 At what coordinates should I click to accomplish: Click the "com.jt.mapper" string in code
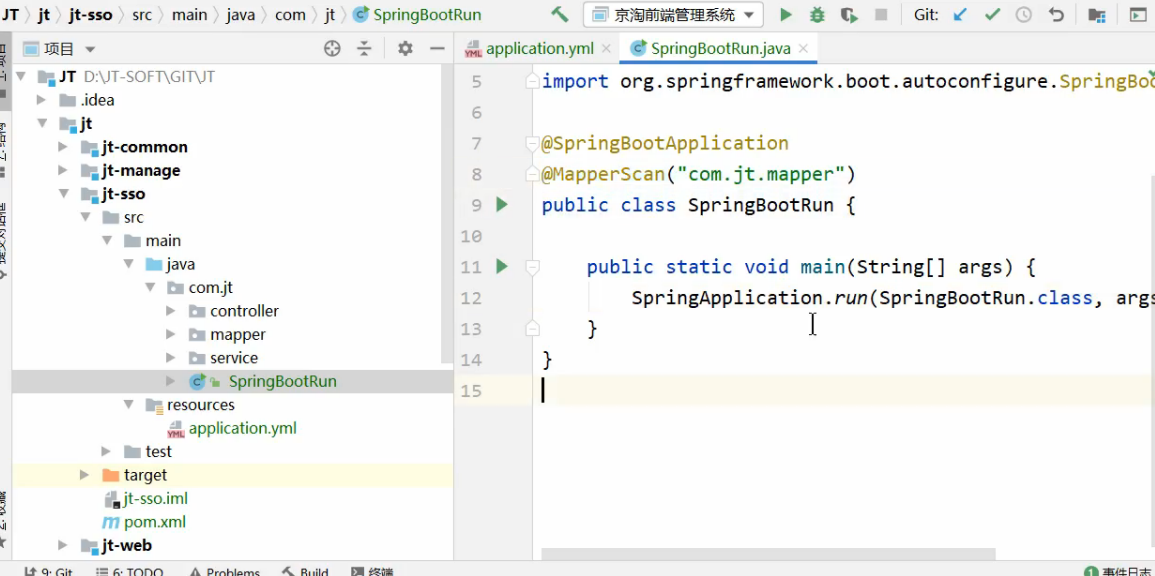pos(761,174)
